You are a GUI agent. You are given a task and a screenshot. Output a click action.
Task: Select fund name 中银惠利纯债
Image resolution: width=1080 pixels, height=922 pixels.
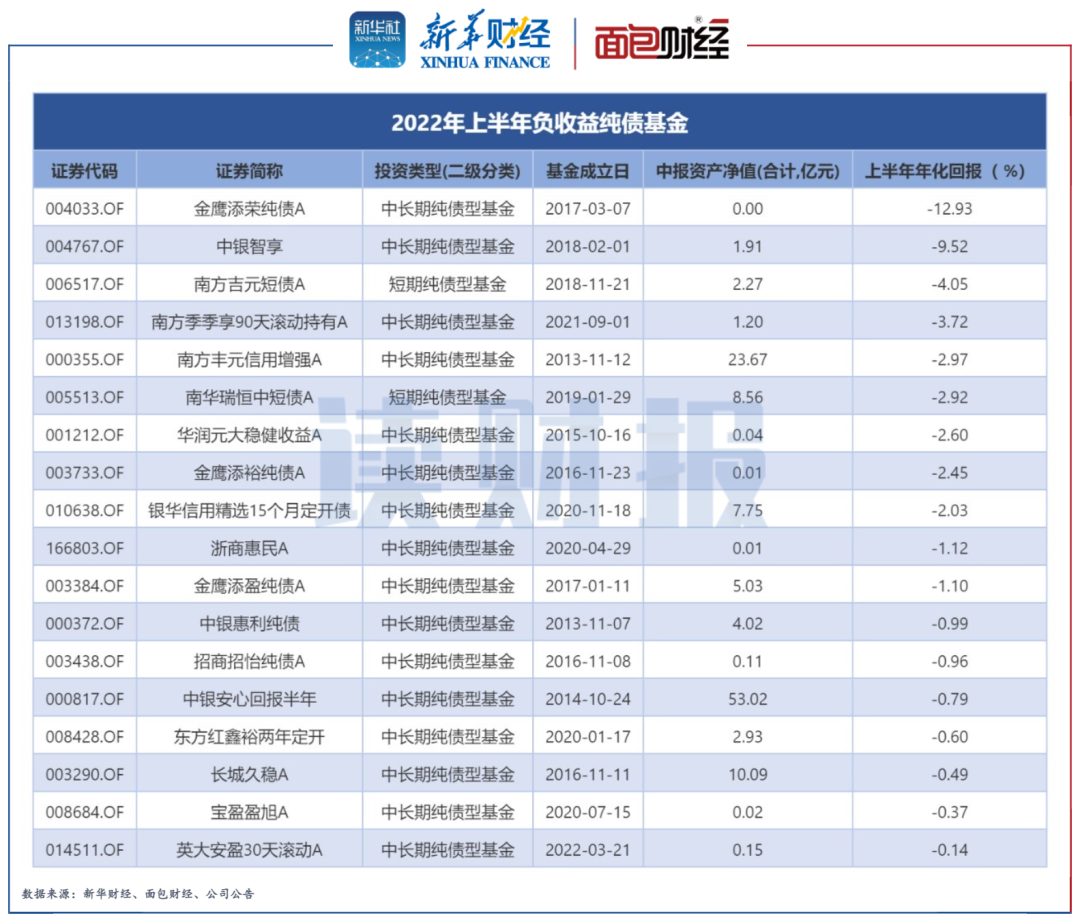tap(249, 624)
